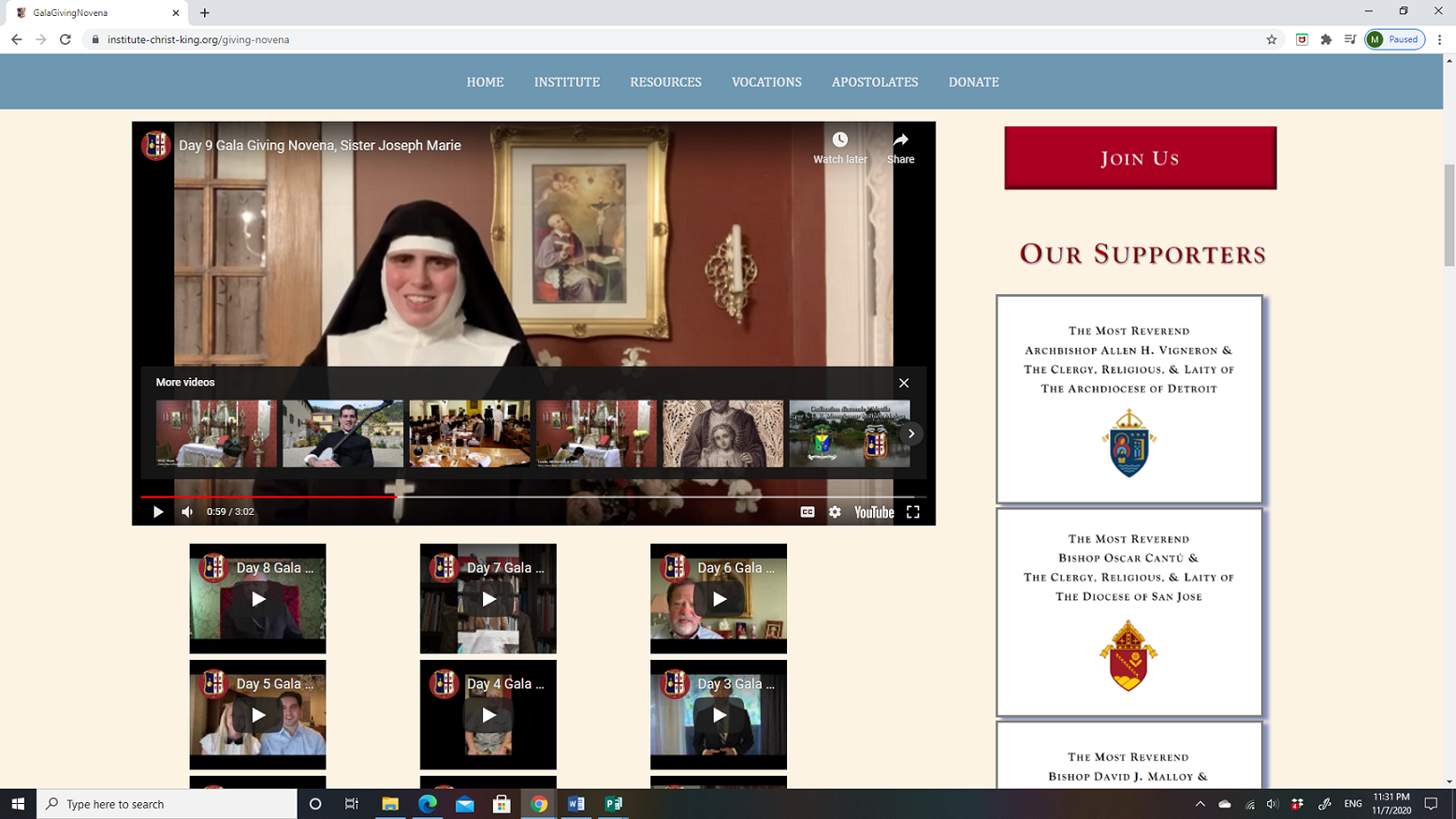Image resolution: width=1456 pixels, height=819 pixels.
Task: Open the INSTITUTE menu
Action: (567, 82)
